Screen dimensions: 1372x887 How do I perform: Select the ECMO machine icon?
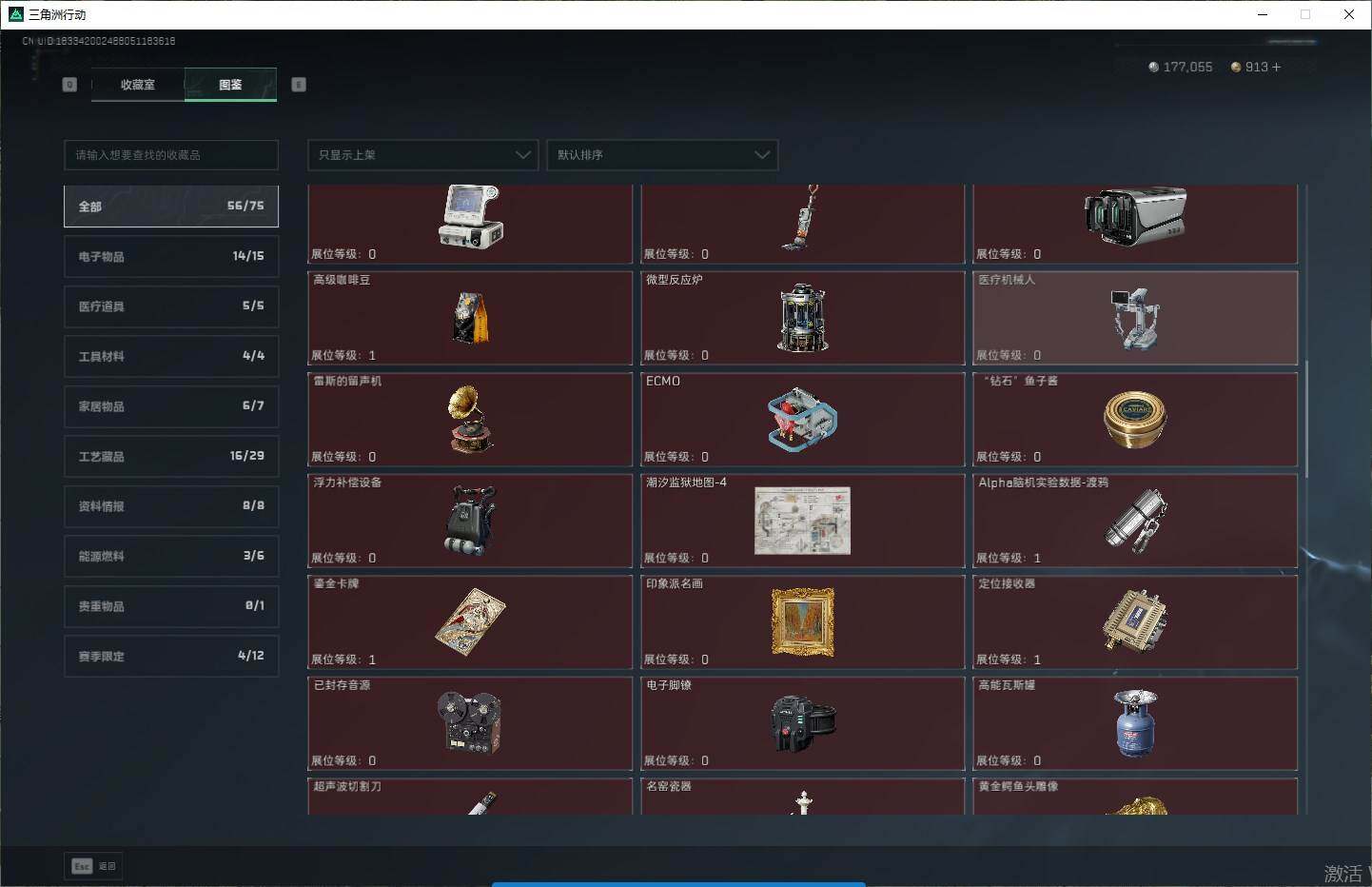click(802, 419)
